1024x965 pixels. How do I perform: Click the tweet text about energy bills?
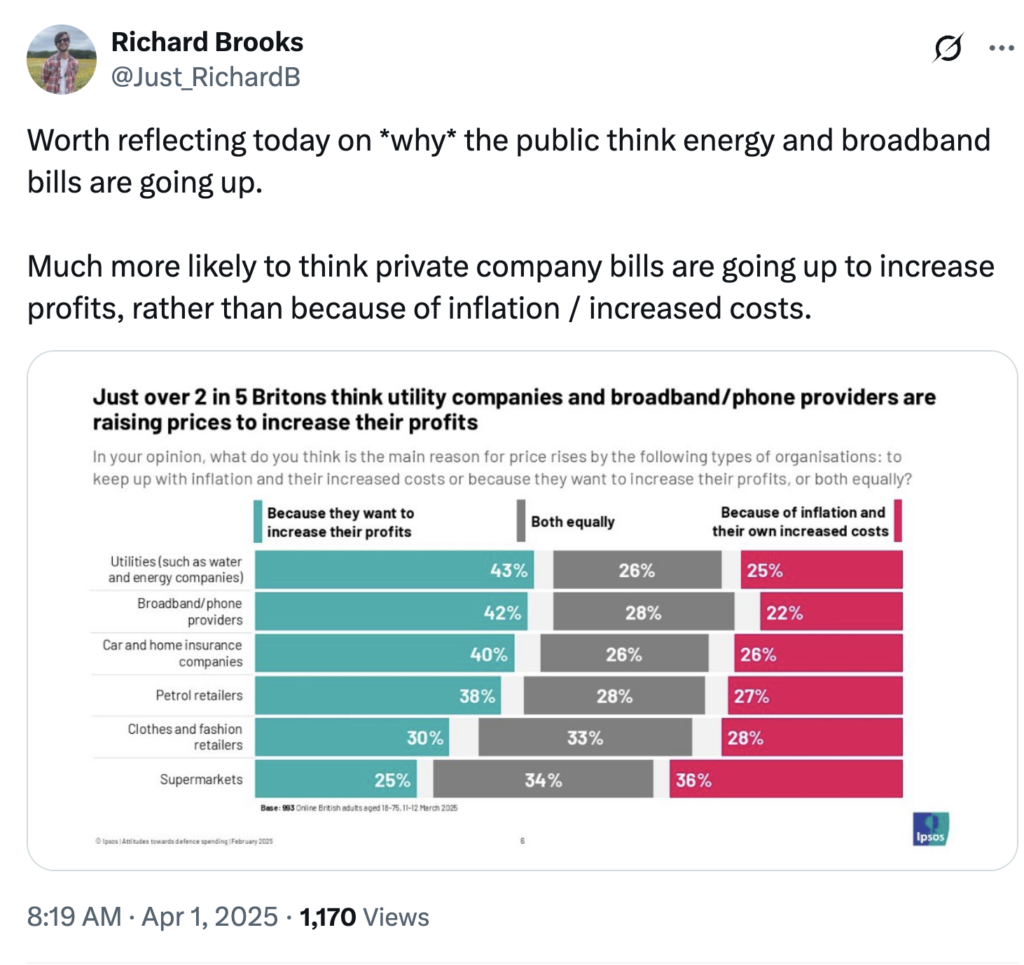(509, 161)
